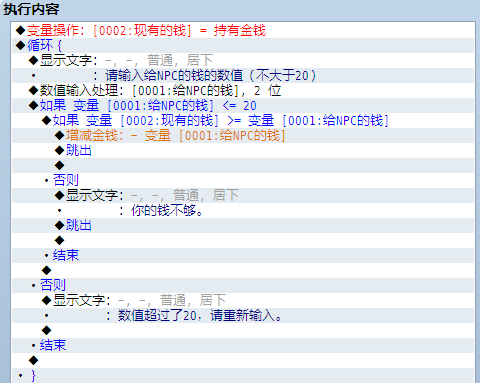480x383 pixels.
Task: Select the '跳出' row directly after 增减金钱
Action: click(243, 150)
